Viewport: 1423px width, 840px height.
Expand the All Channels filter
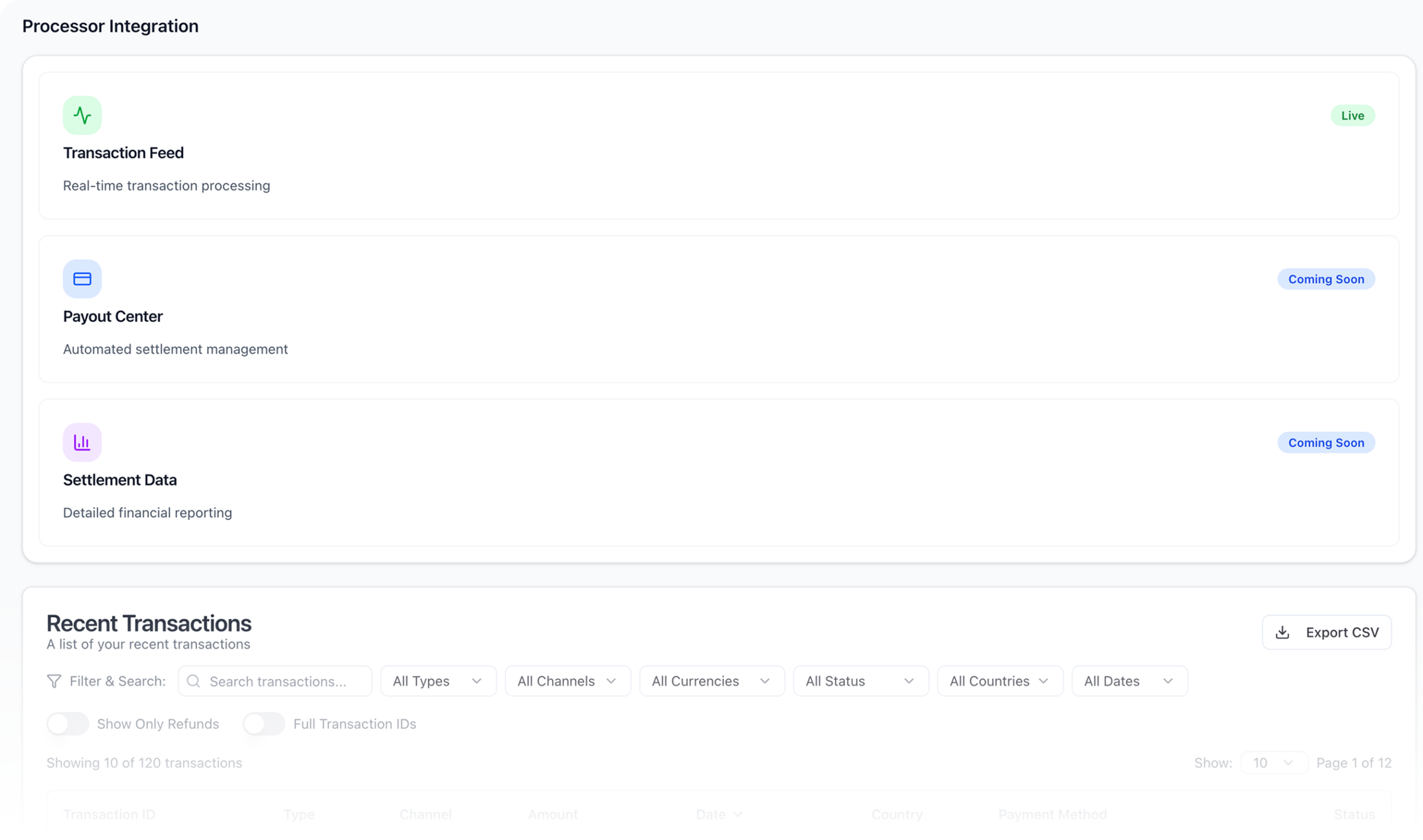tap(568, 681)
